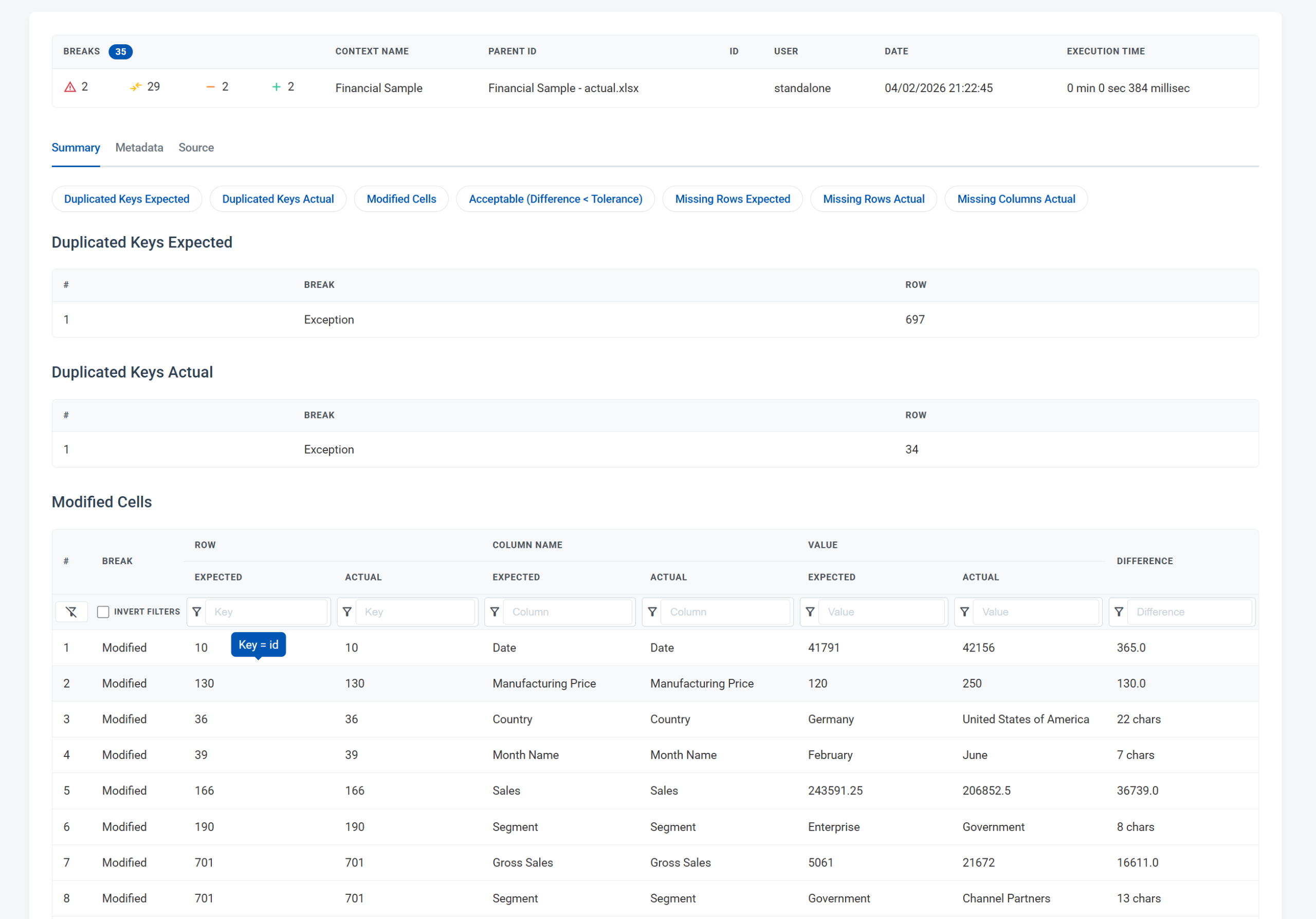Switch to the Metadata tab
Image resolution: width=1316 pixels, height=919 pixels.
(x=139, y=147)
